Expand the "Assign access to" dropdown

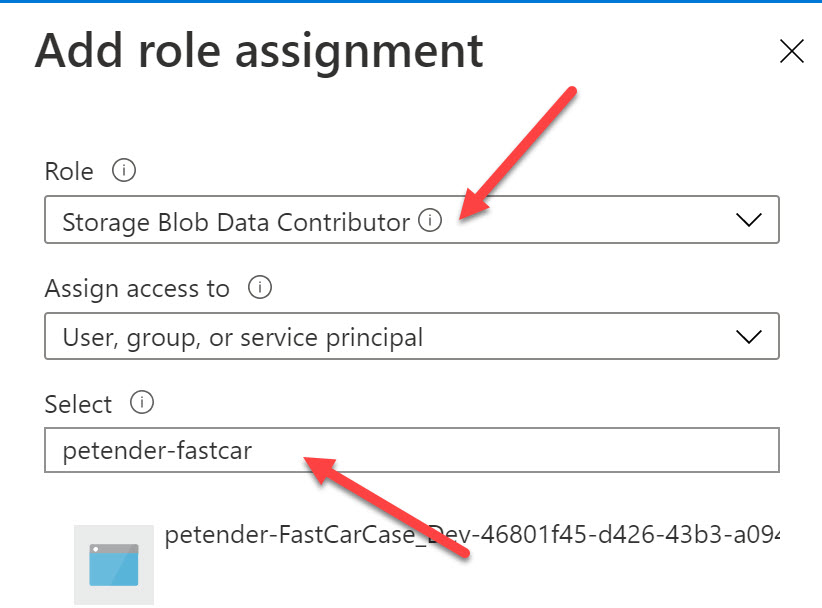[x=749, y=336]
